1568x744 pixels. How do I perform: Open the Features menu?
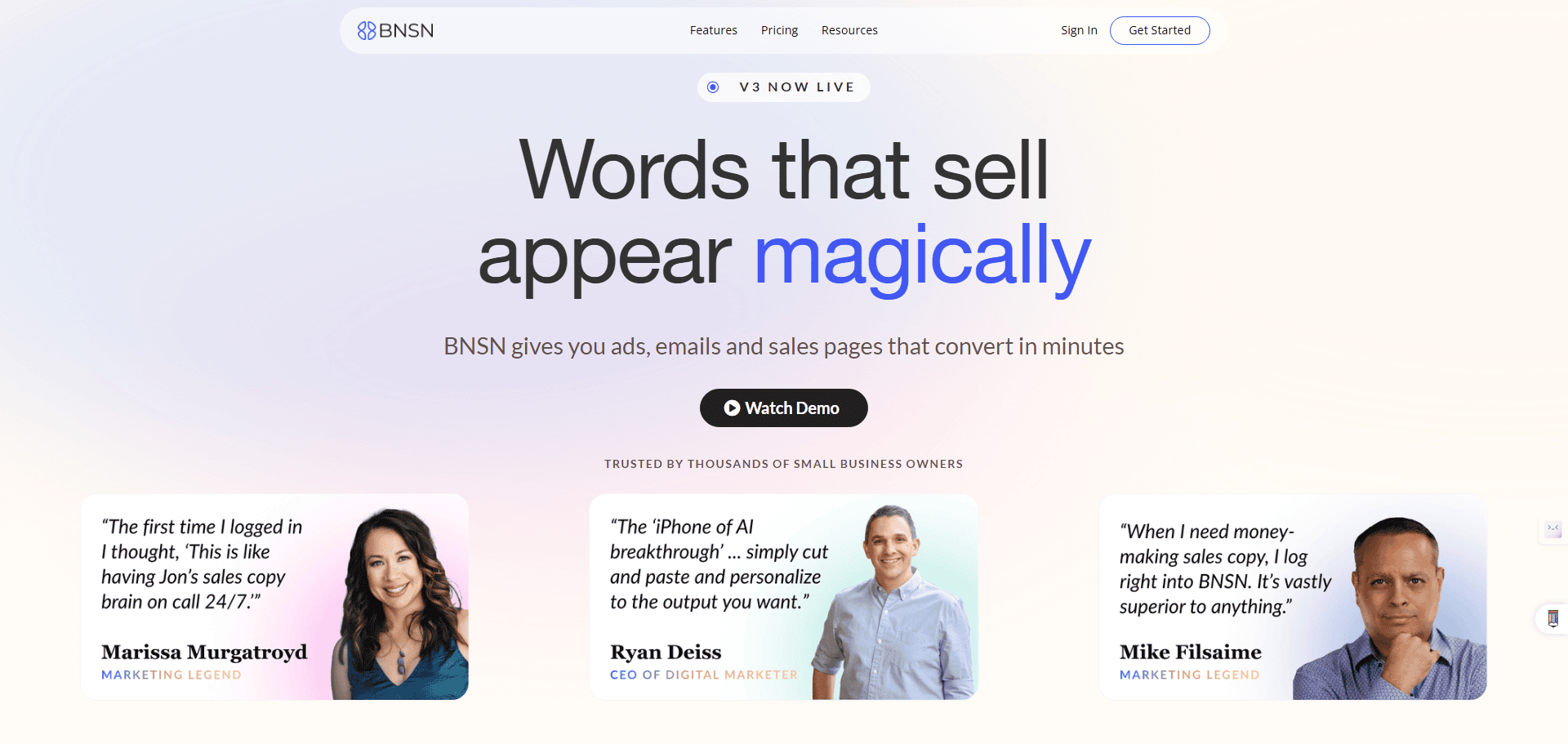(713, 30)
